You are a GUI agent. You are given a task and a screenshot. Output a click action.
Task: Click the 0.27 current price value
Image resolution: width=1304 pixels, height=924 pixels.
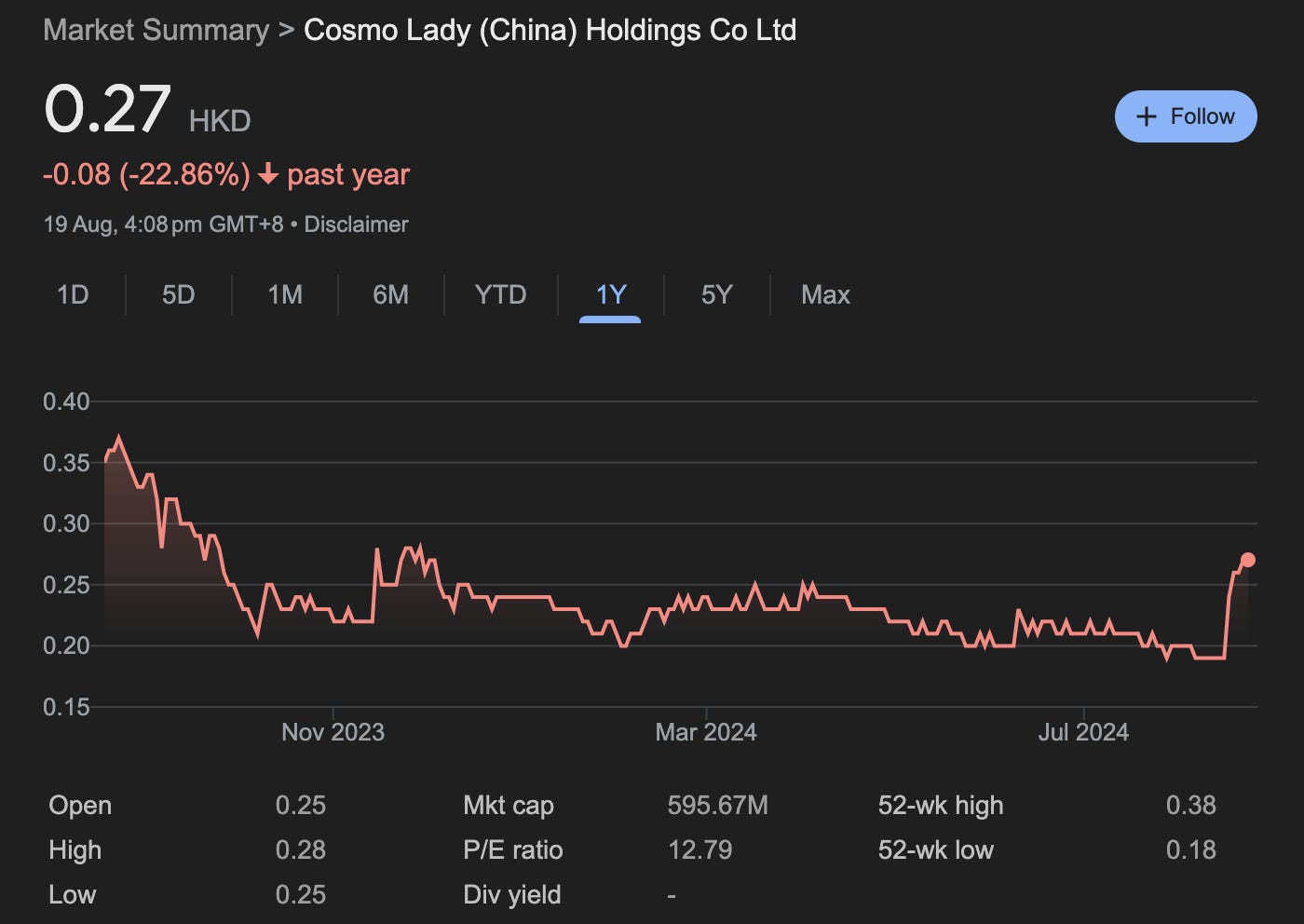tap(107, 109)
